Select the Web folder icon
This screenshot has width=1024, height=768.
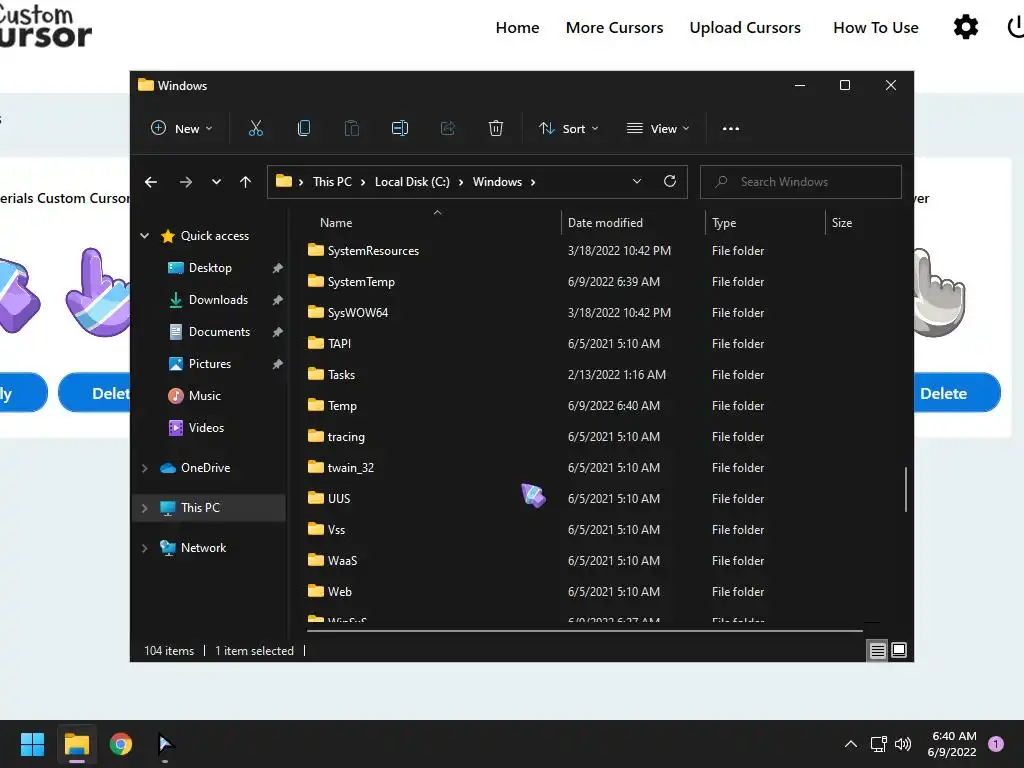coord(316,591)
